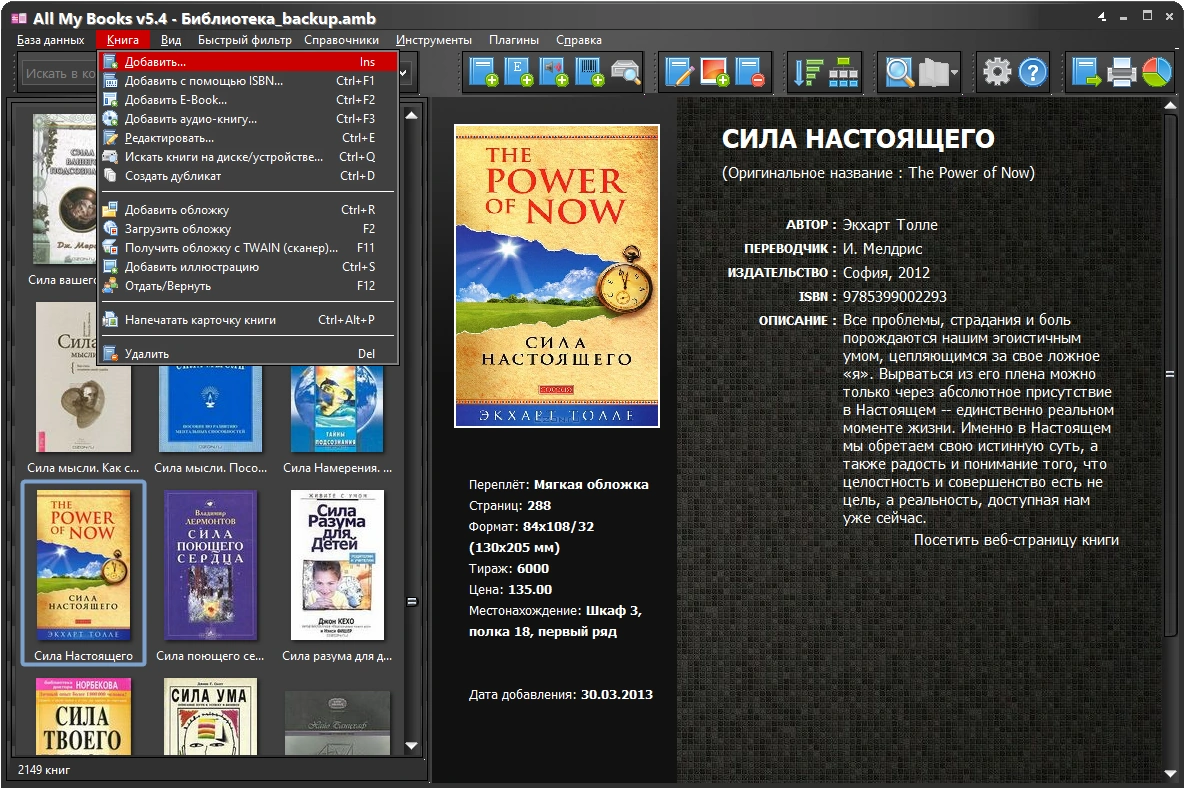Select the Сила мысли. Как с... book thumbnail
This screenshot has height=789, width=1185.
pos(83,377)
